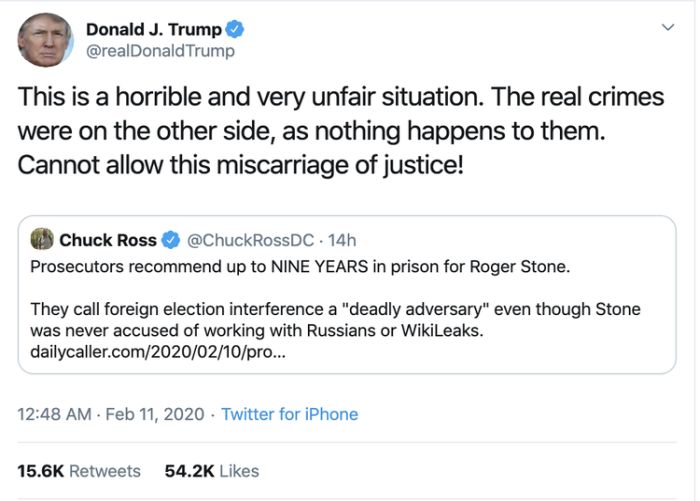This screenshot has height=501, width=700.
Task: Click the main tweet text about miscarriage of justice
Action: point(240,163)
